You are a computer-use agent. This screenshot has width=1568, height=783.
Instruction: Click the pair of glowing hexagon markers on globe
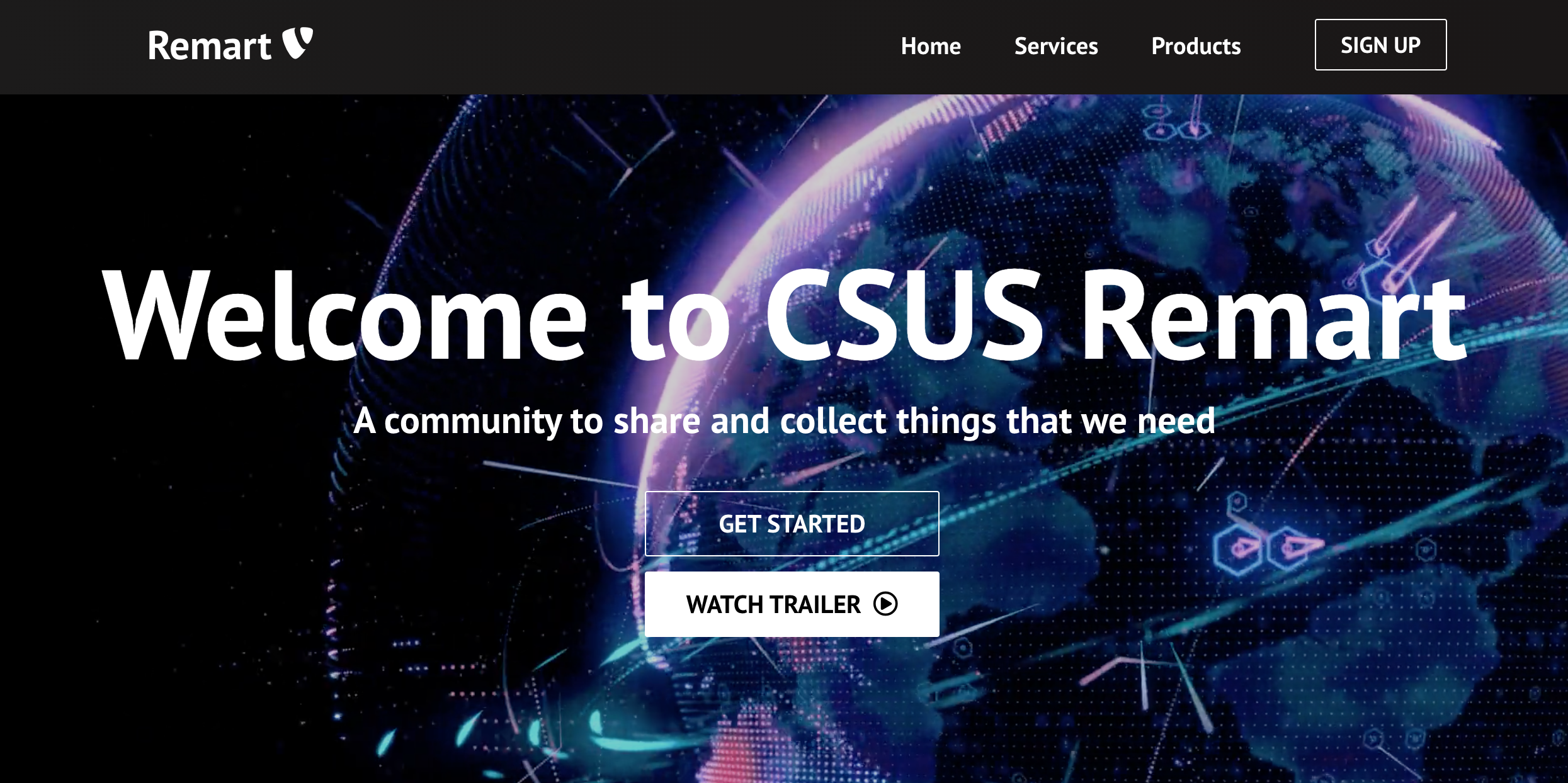coord(1263,548)
